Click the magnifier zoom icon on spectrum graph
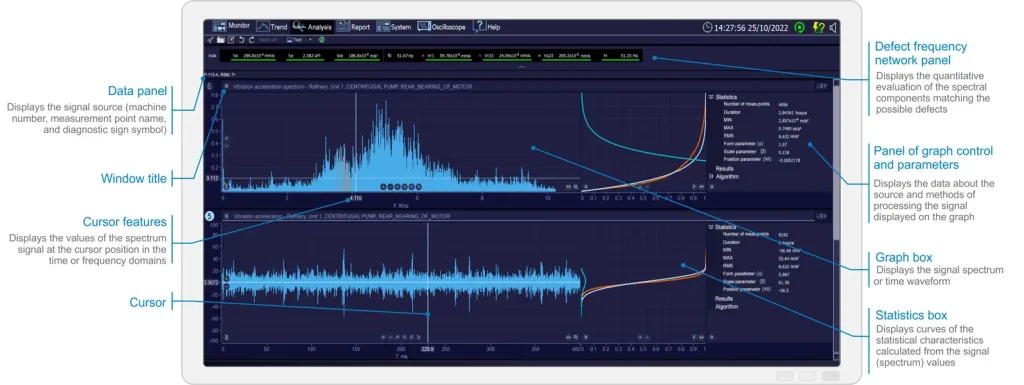1024x385 pixels. tap(575, 187)
